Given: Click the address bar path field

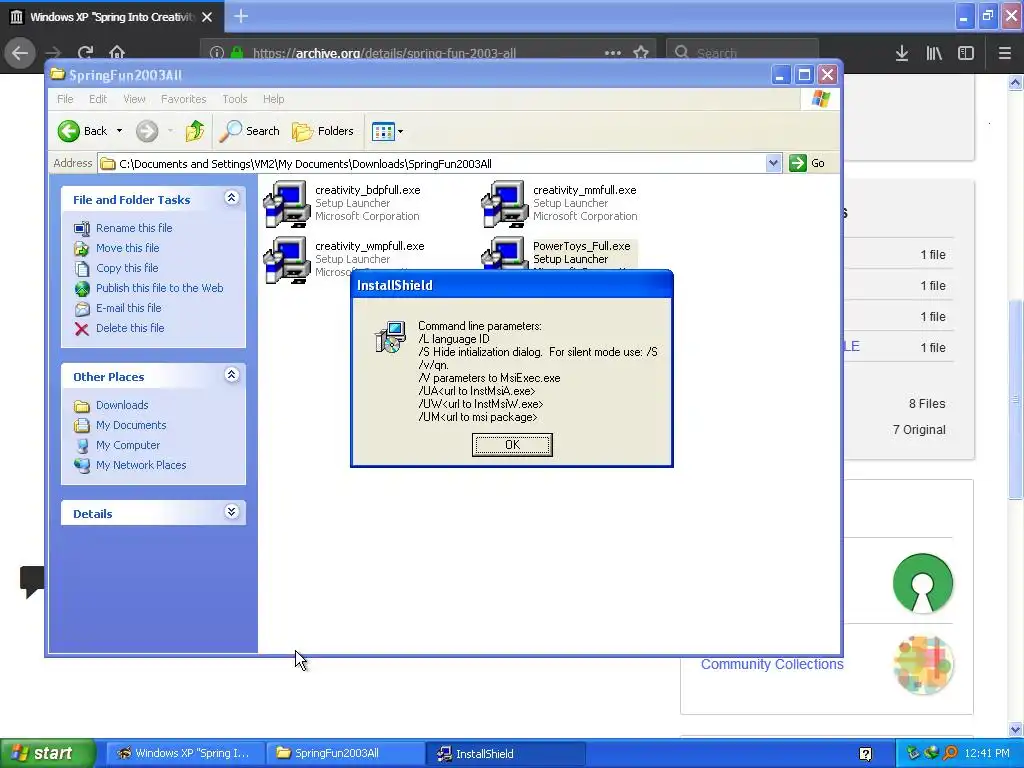Looking at the screenshot, I should [431, 164].
